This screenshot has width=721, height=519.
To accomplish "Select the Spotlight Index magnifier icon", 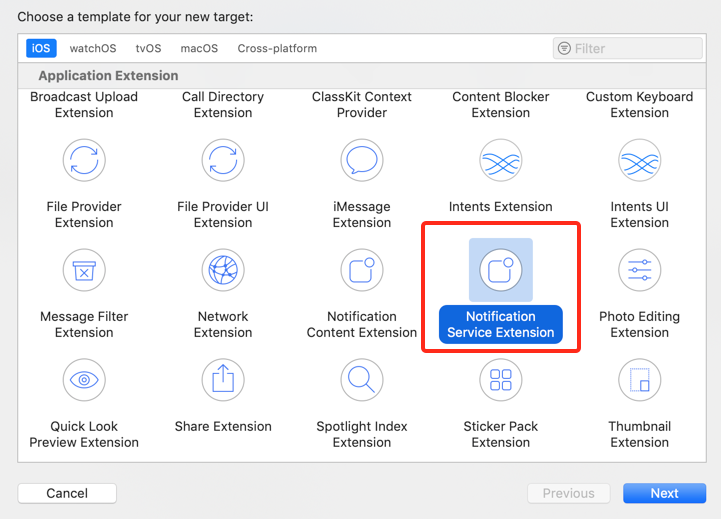I will tap(362, 380).
